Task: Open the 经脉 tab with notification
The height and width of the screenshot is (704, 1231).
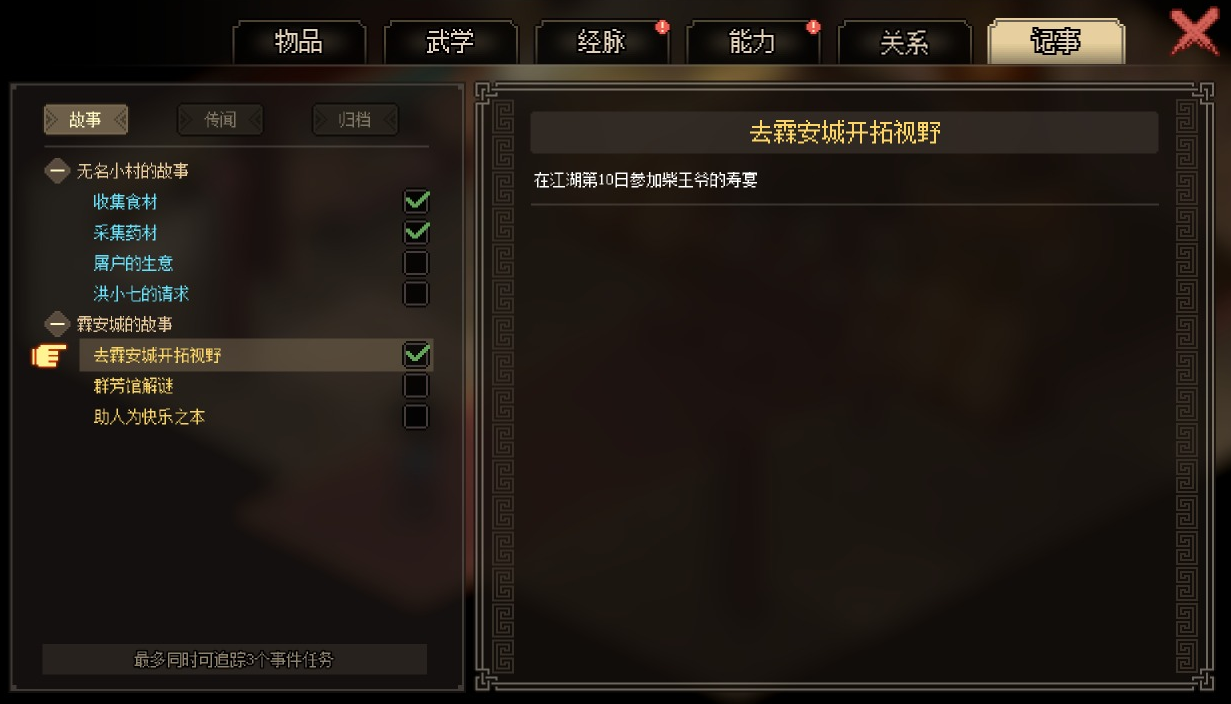Action: (x=602, y=43)
